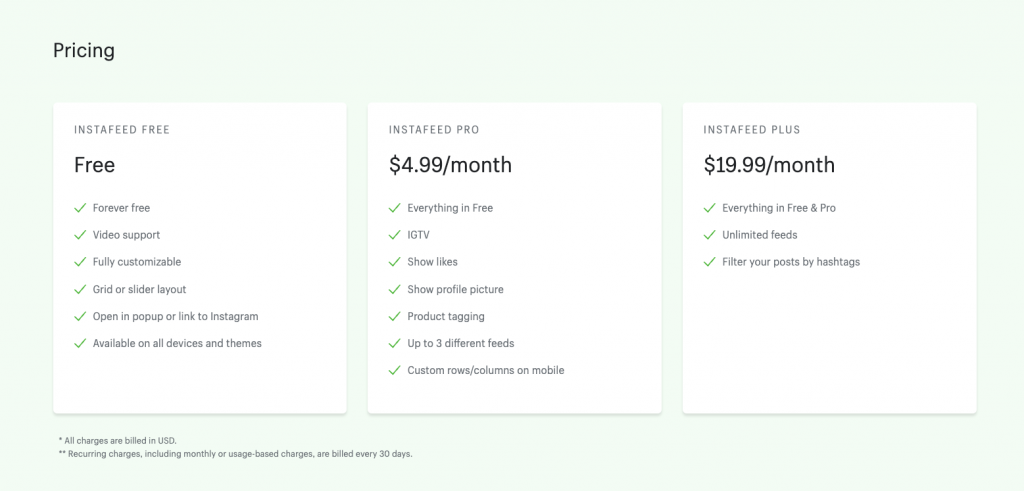Select the INSTAFEED PRO plan title
The width and height of the screenshot is (1024, 491).
coord(434,130)
